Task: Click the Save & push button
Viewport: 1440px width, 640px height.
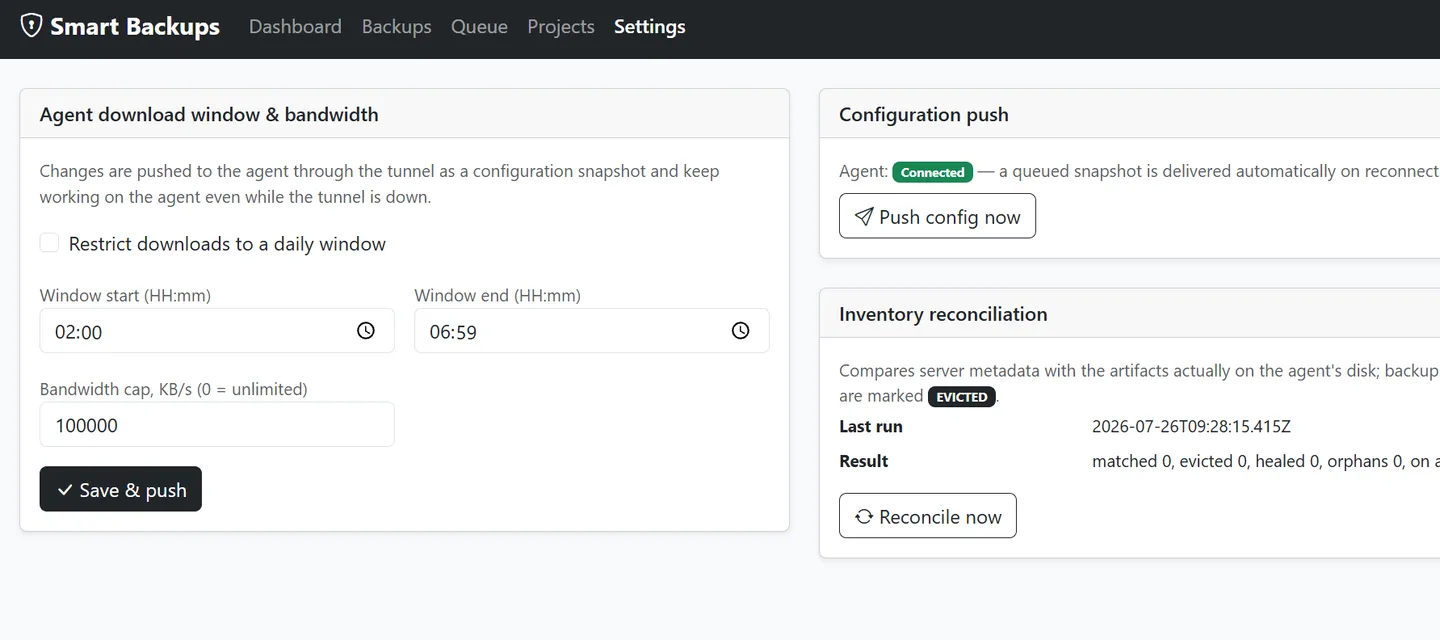Action: click(121, 489)
